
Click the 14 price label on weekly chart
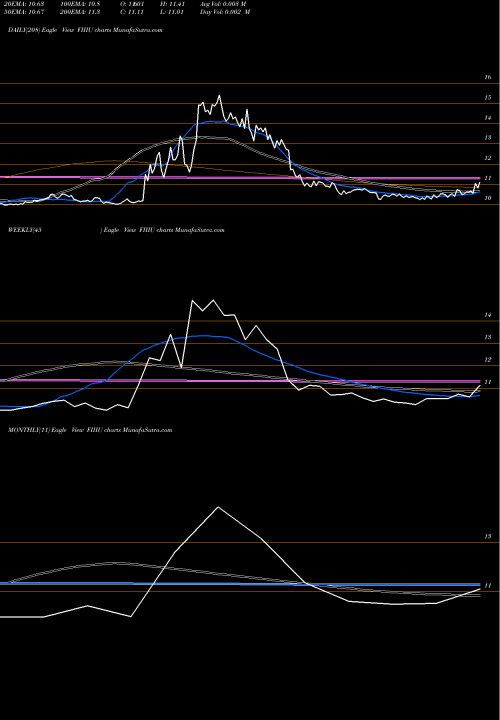pos(488,315)
